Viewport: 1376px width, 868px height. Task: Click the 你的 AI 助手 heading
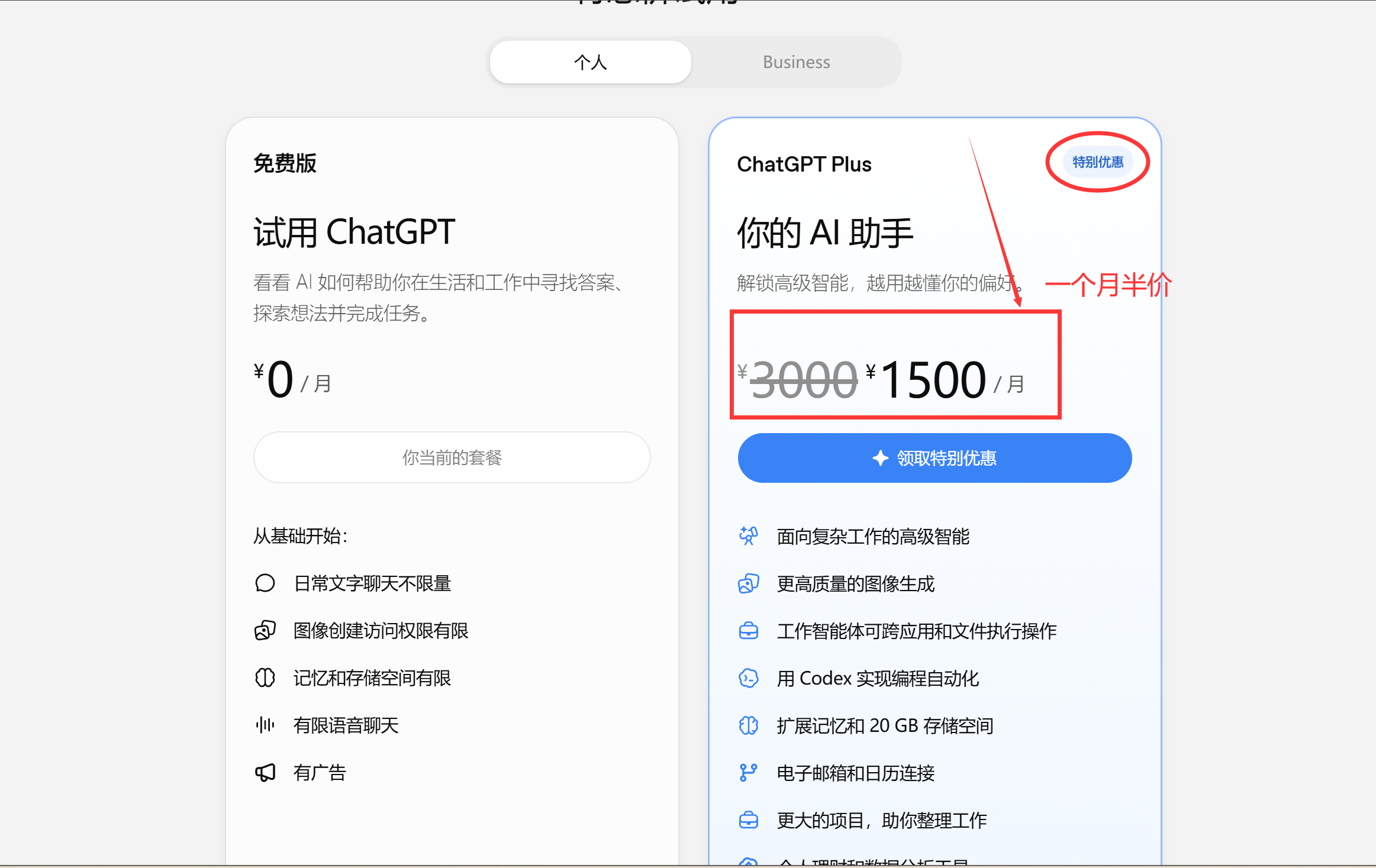825,233
